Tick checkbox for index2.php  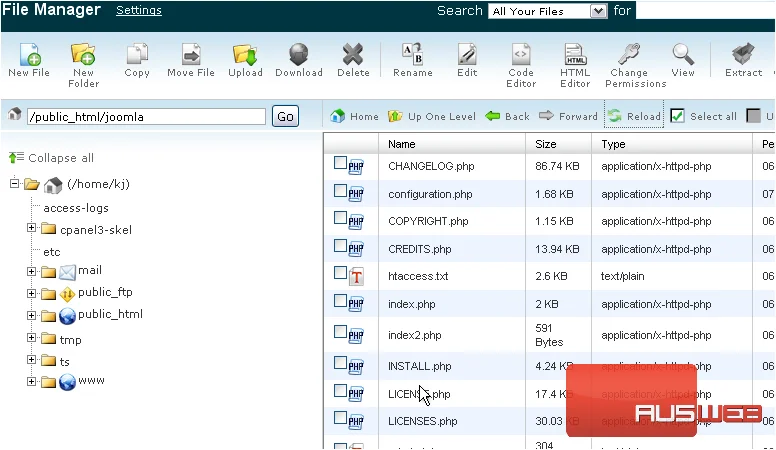point(340,332)
